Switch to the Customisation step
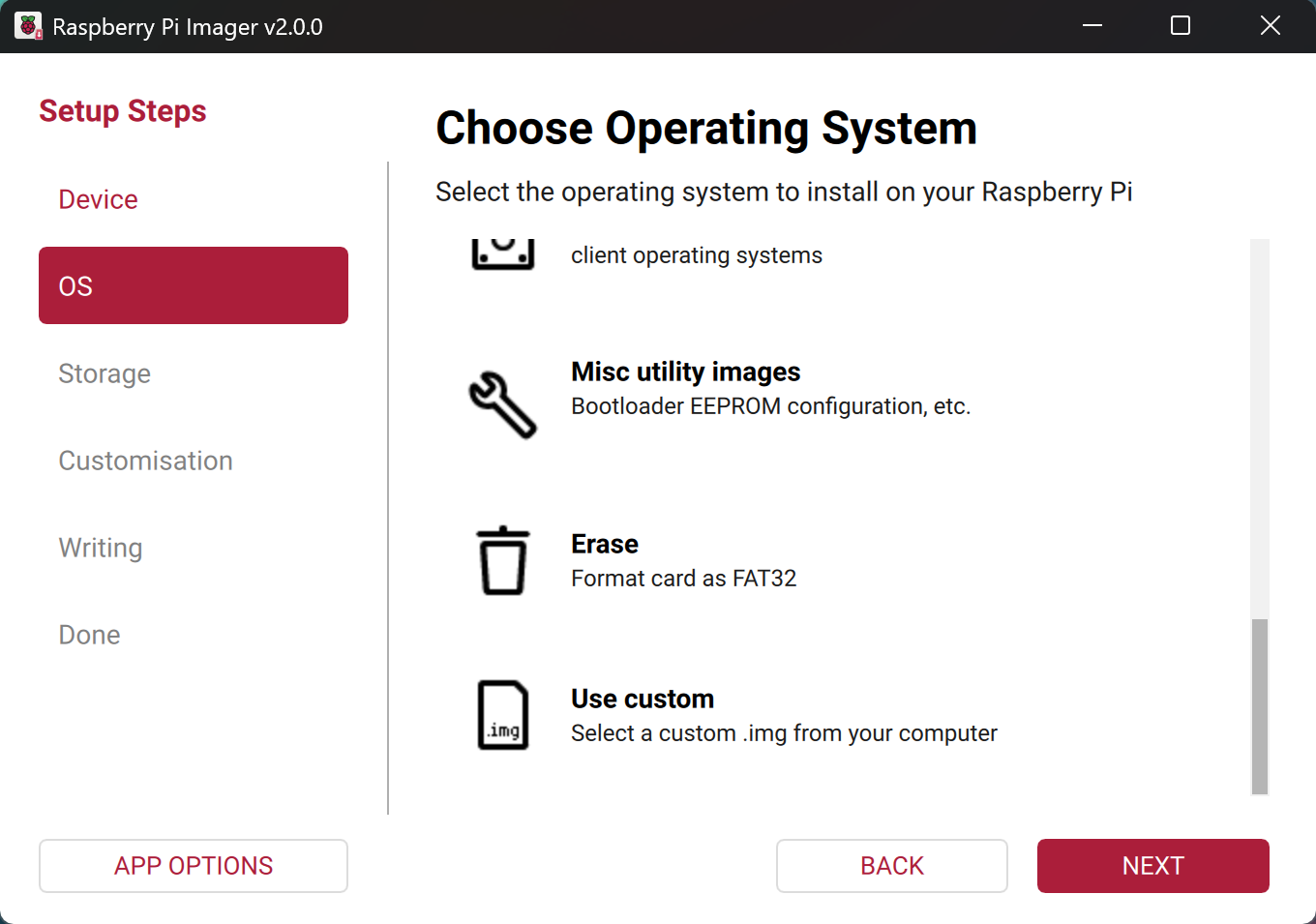Screen dimensions: 1316x924 tap(145, 461)
